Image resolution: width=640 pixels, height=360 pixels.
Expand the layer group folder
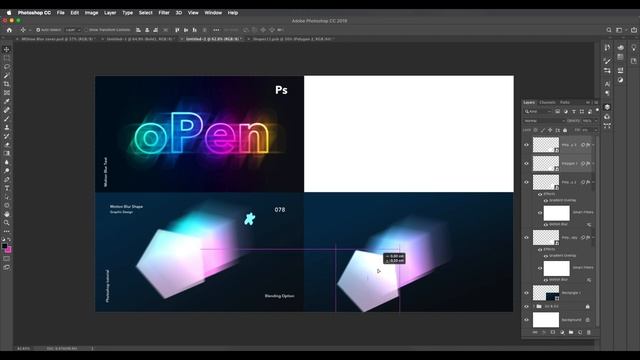tap(534, 307)
